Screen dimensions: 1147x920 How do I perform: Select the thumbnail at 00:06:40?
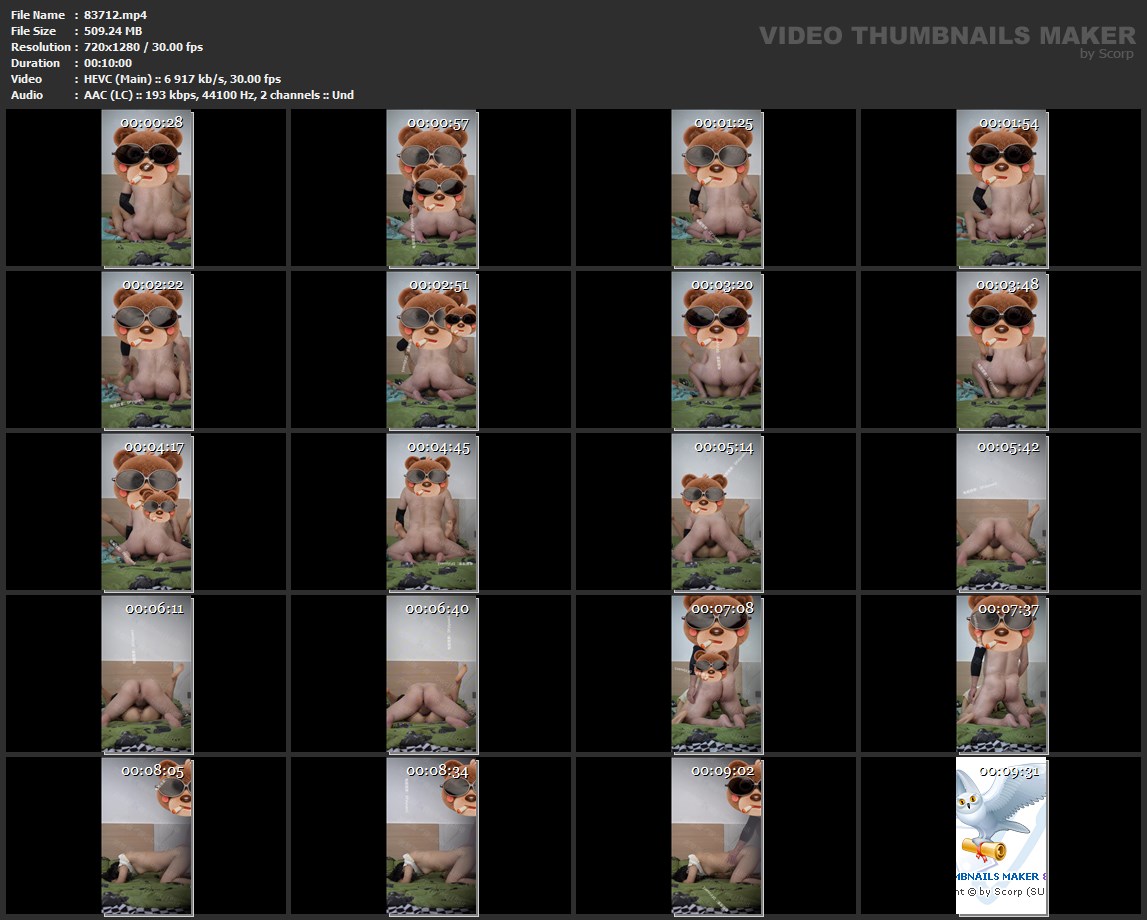click(431, 675)
